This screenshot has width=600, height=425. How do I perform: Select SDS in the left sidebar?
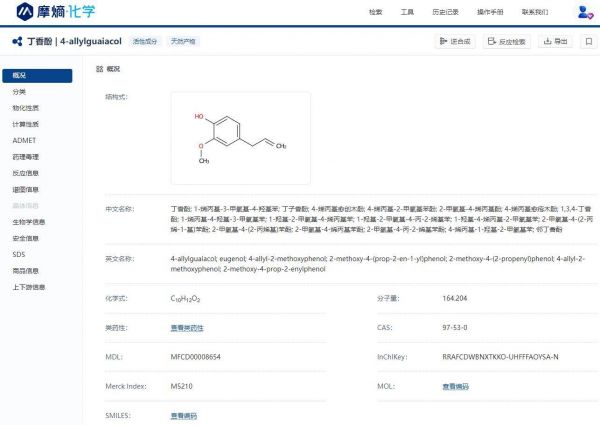(19, 254)
